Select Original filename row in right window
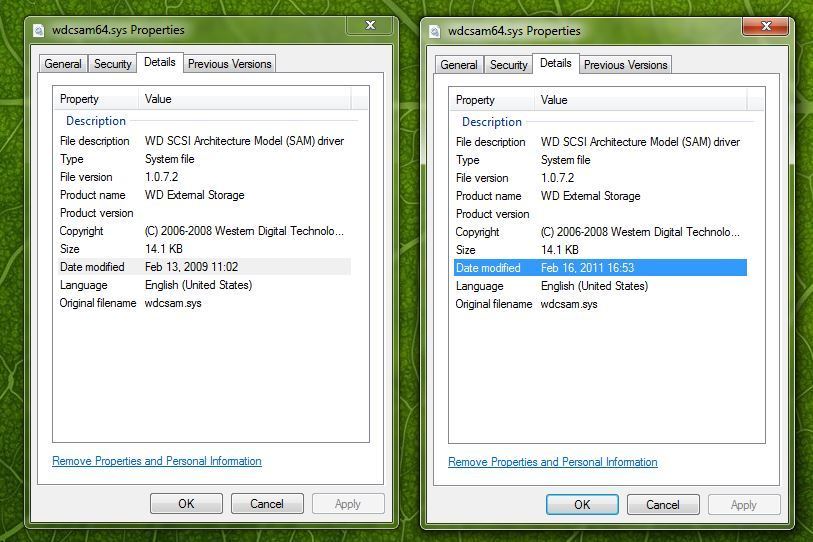813x542 pixels. 600,304
